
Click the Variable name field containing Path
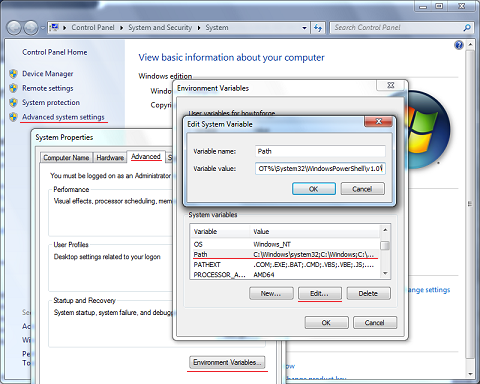point(320,151)
